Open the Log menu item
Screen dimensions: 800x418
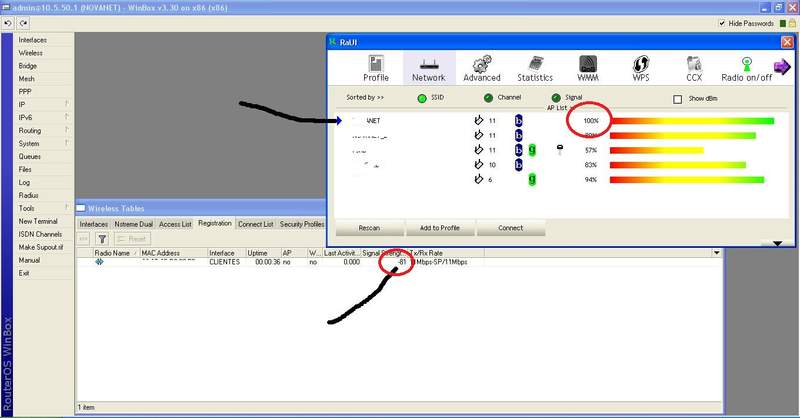43,182
